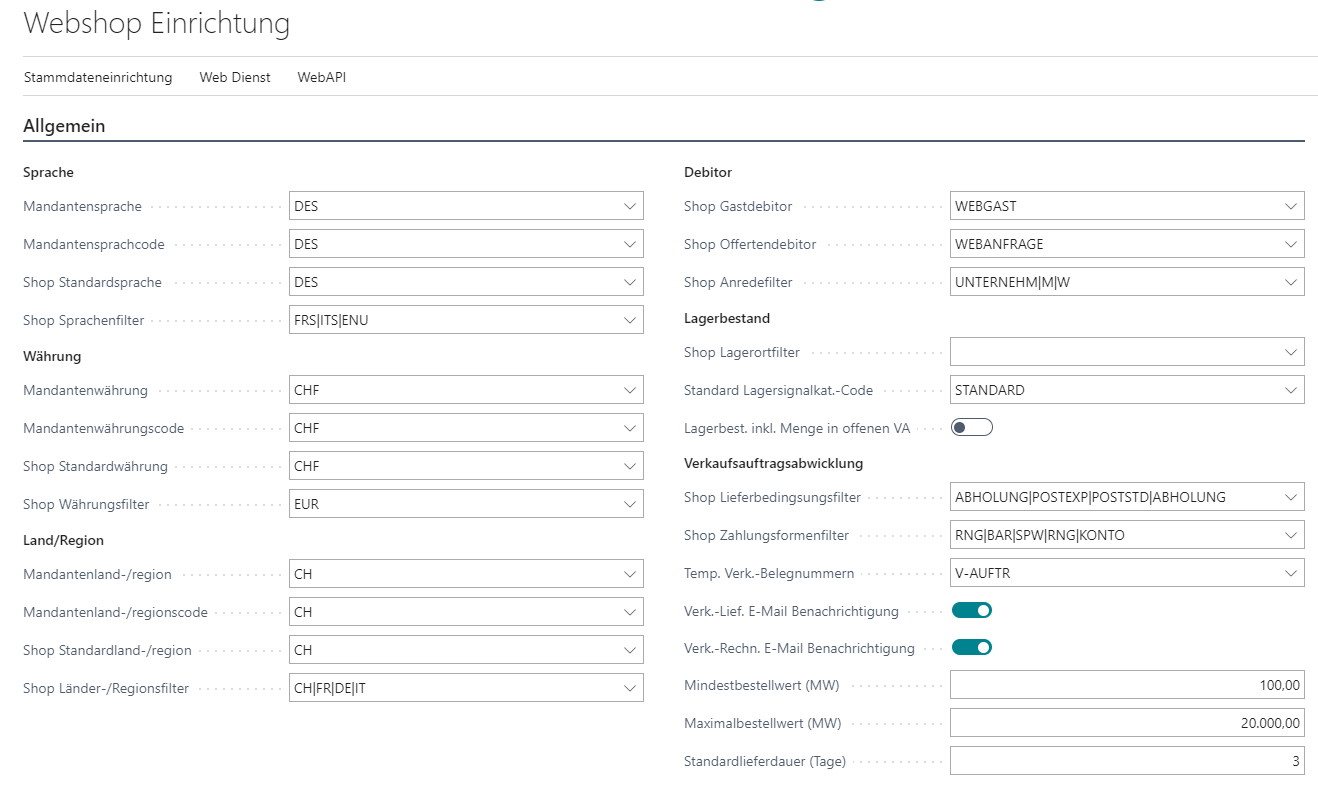Screen dimensions: 1318x791
Task: Click the Shop Anredefilter value UNTERNEHM|M|W
Action: tap(1012, 282)
